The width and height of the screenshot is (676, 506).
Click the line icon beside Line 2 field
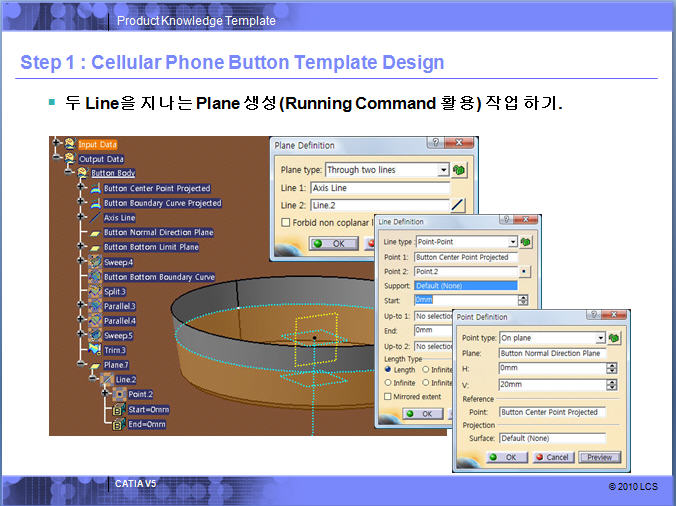coord(458,205)
